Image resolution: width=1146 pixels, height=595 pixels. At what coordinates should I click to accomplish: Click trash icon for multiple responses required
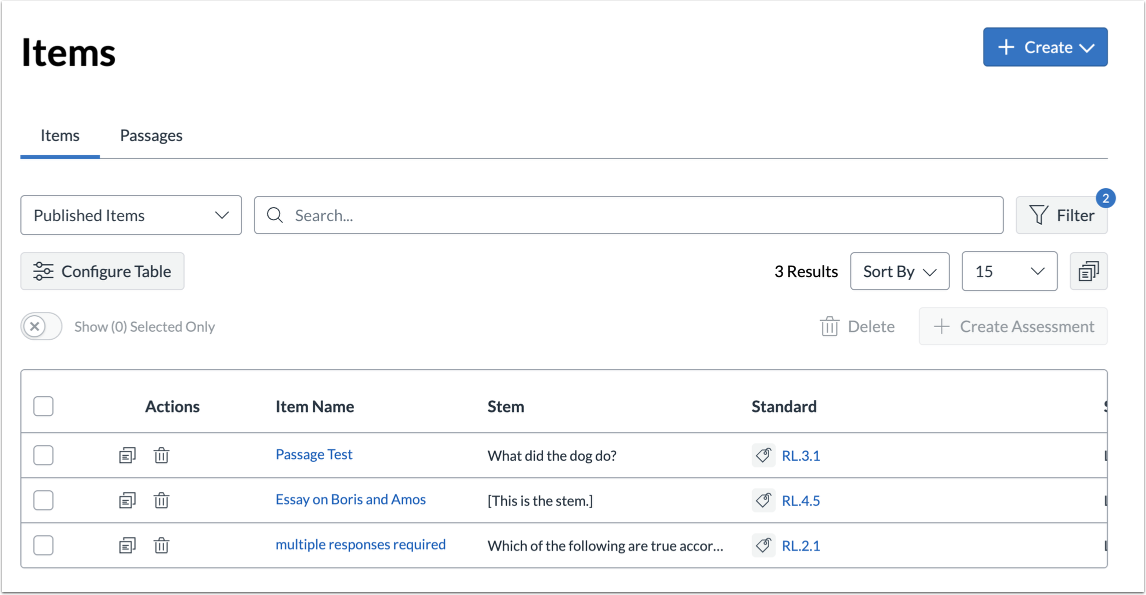click(x=161, y=545)
